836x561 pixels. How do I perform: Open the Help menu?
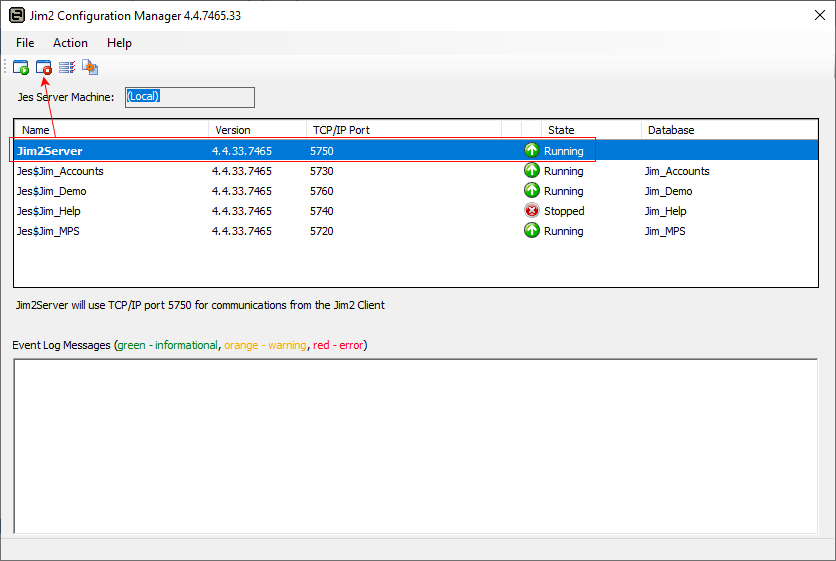click(x=119, y=43)
